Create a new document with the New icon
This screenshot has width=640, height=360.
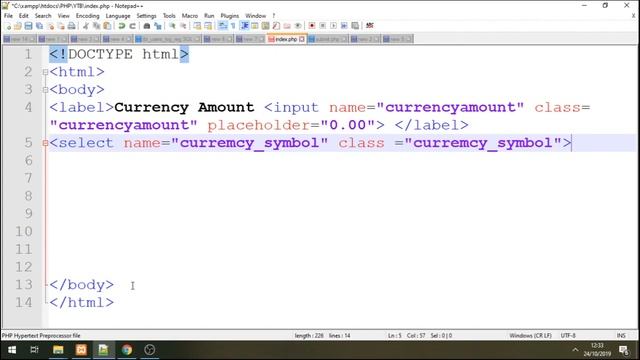coord(7,26)
